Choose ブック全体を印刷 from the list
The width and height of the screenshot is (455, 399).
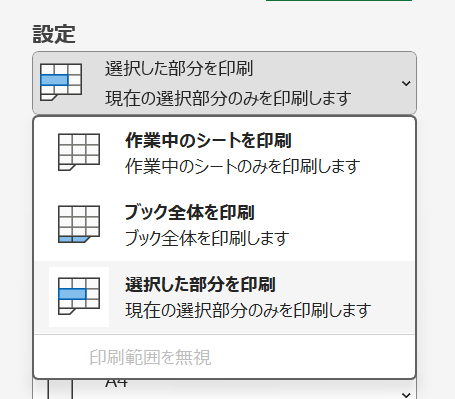225,225
